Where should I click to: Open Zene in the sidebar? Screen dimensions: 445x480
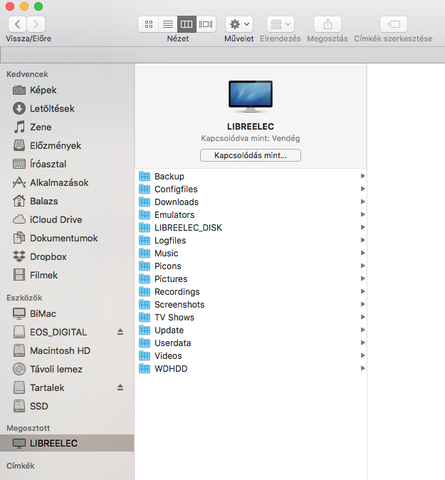click(67, 127)
